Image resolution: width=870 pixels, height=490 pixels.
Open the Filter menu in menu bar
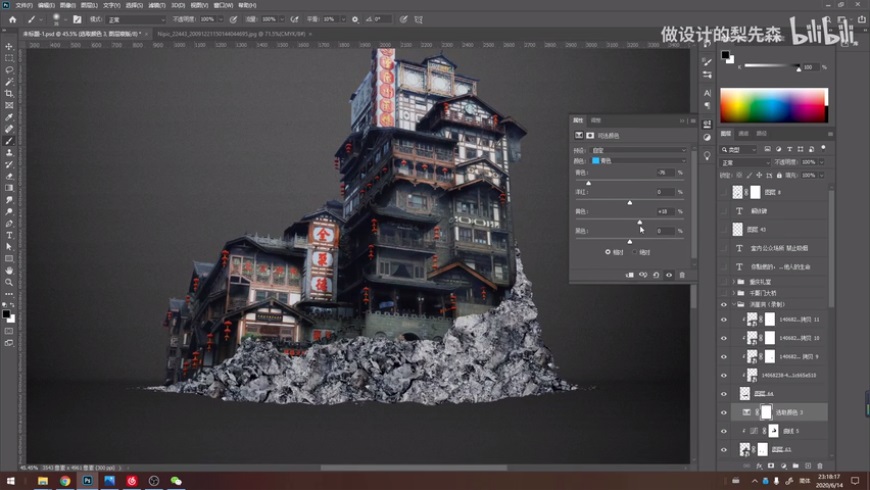click(155, 5)
